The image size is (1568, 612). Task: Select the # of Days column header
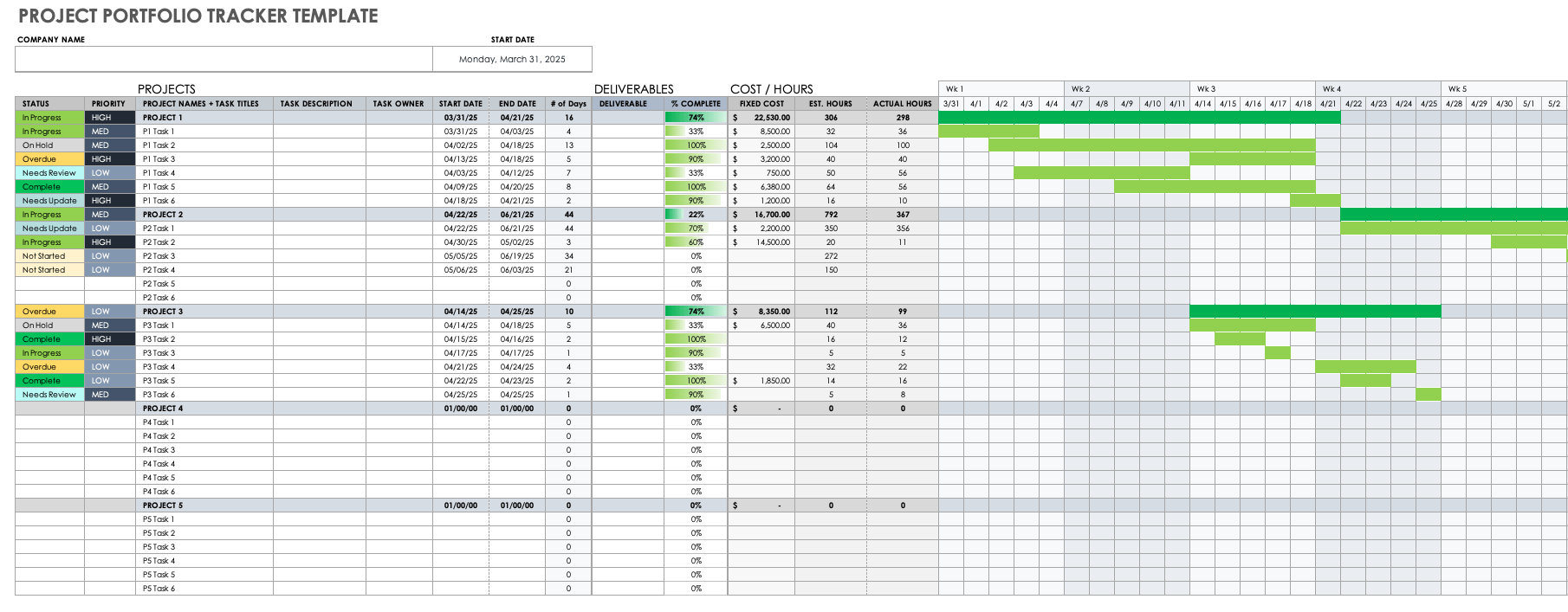pos(567,104)
